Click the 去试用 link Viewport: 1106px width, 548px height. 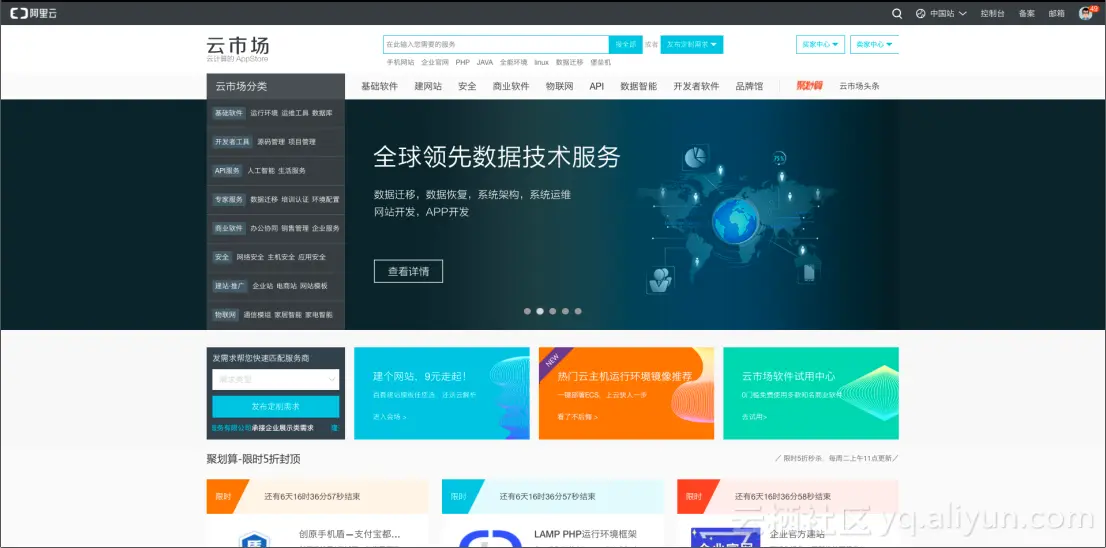(x=755, y=417)
